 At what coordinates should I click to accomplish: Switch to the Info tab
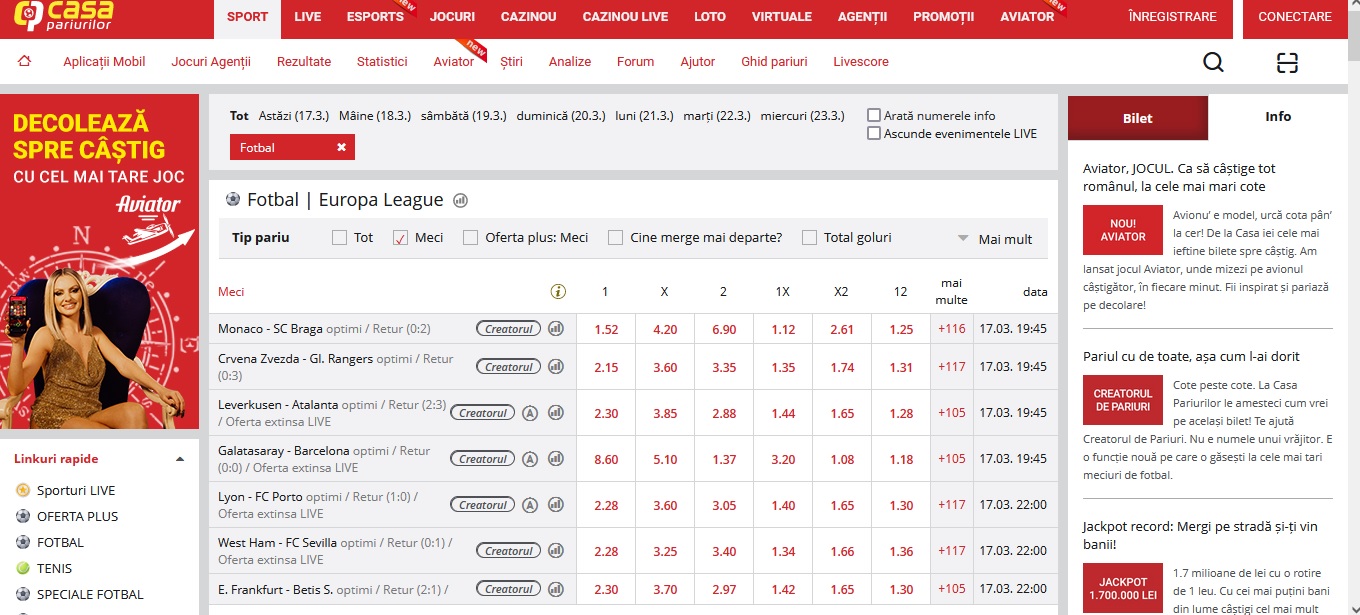coord(1278,117)
